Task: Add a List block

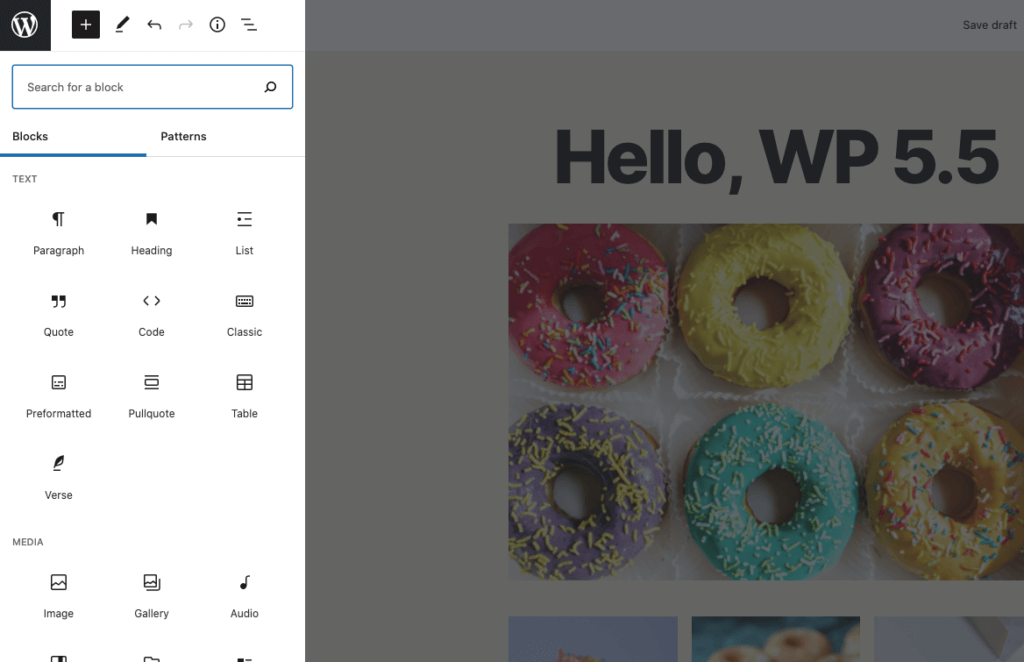Action: coord(244,233)
